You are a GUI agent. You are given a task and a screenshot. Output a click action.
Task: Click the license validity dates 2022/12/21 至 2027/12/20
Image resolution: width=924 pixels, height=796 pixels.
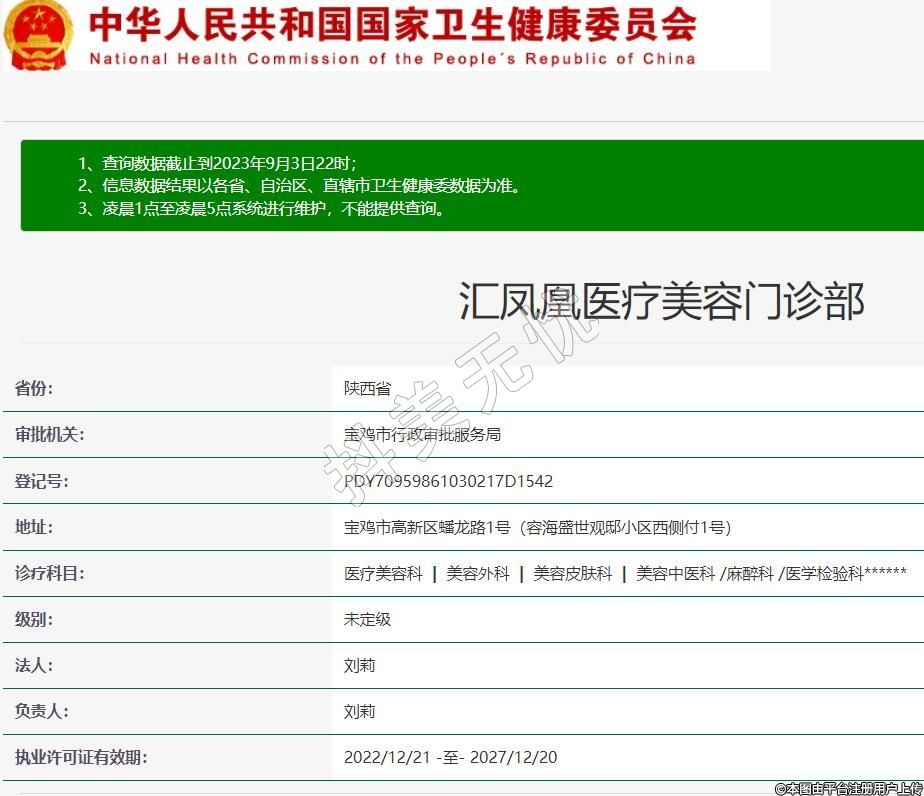[x=450, y=758]
